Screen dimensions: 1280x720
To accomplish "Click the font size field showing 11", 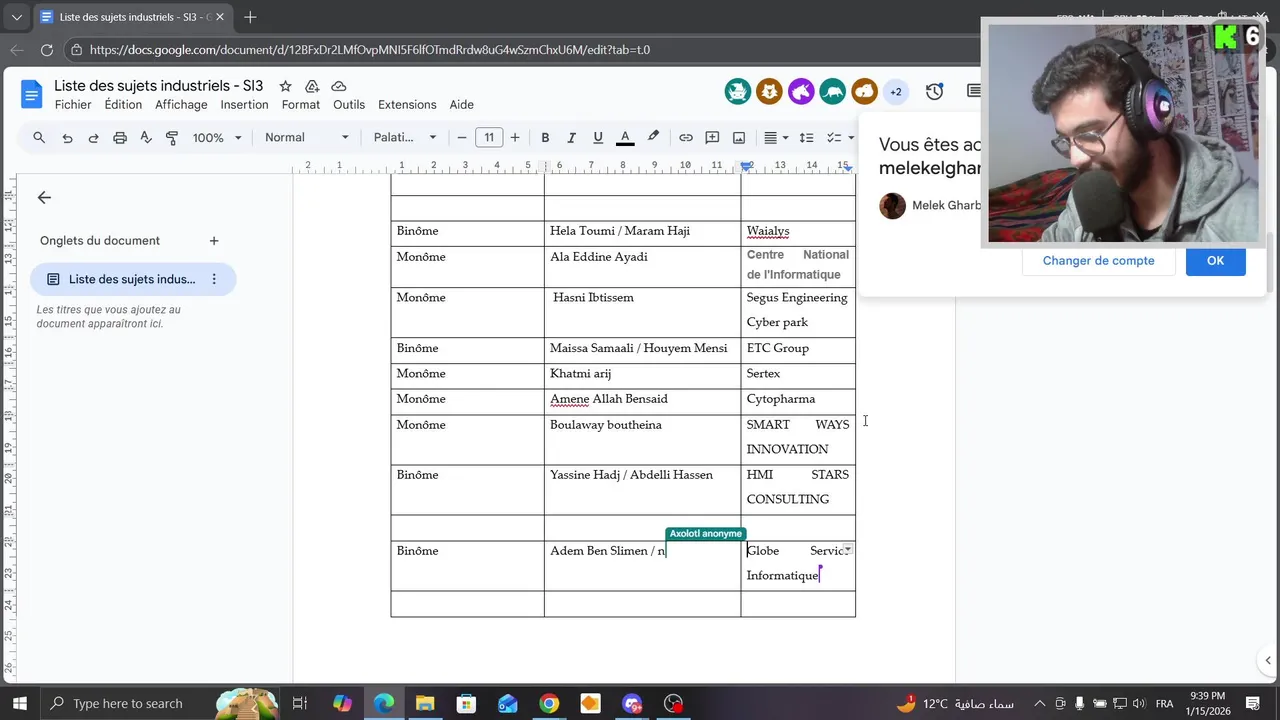I will 489,137.
